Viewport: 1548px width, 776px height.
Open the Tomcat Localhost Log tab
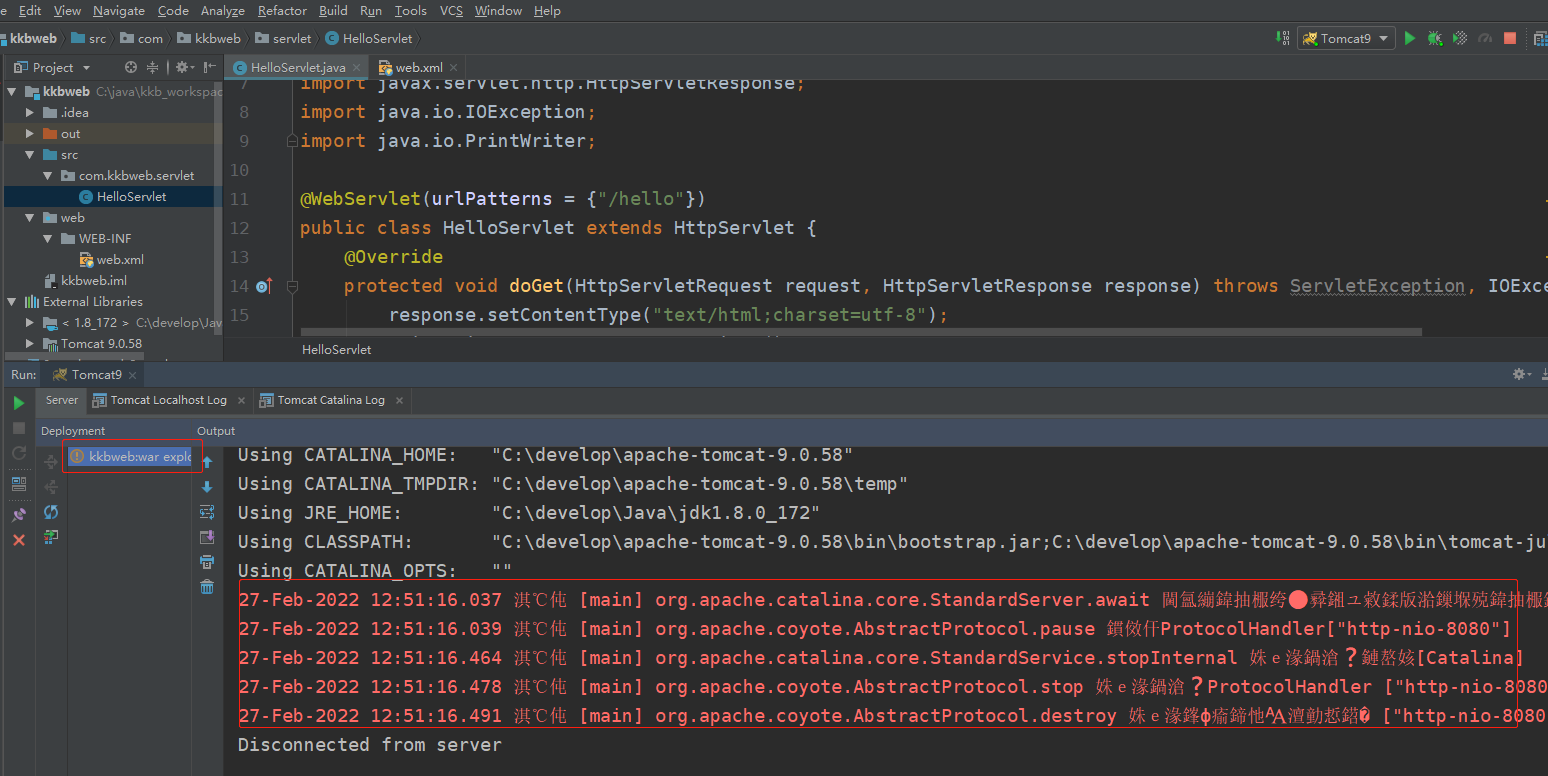pyautogui.click(x=168, y=400)
